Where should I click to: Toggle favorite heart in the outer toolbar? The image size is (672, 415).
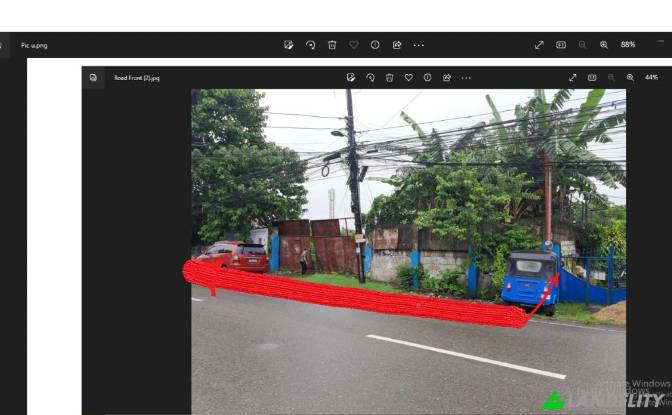[353, 45]
